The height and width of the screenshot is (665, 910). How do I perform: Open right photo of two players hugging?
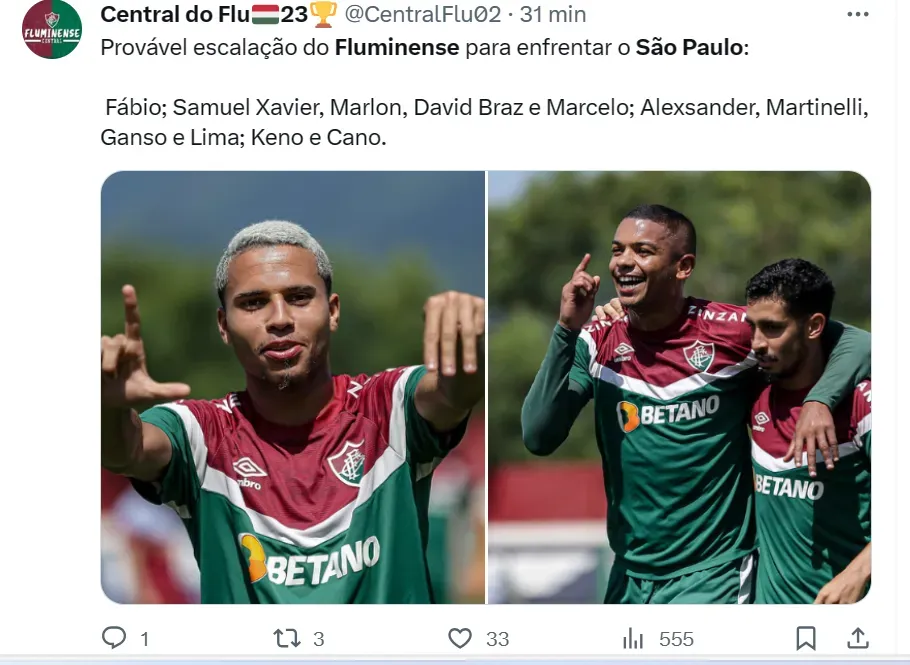tap(680, 387)
